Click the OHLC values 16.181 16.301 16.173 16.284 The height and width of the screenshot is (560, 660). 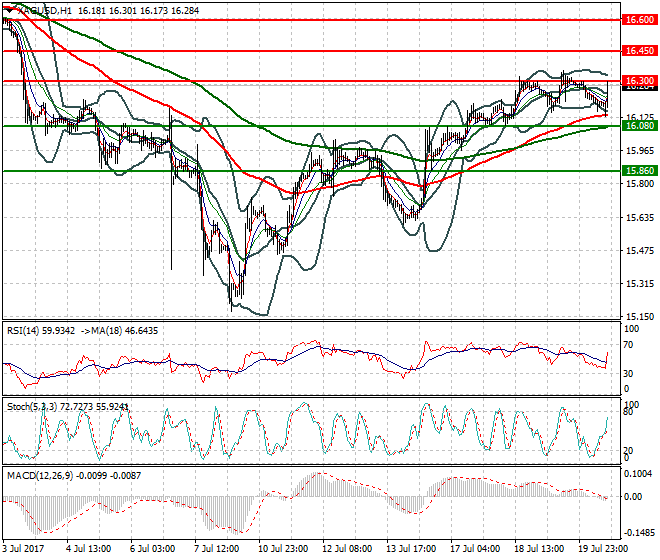(x=138, y=11)
